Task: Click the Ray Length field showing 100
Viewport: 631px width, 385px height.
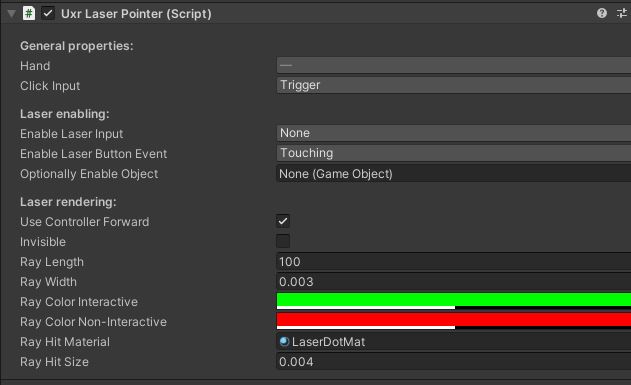Action: click(454, 262)
